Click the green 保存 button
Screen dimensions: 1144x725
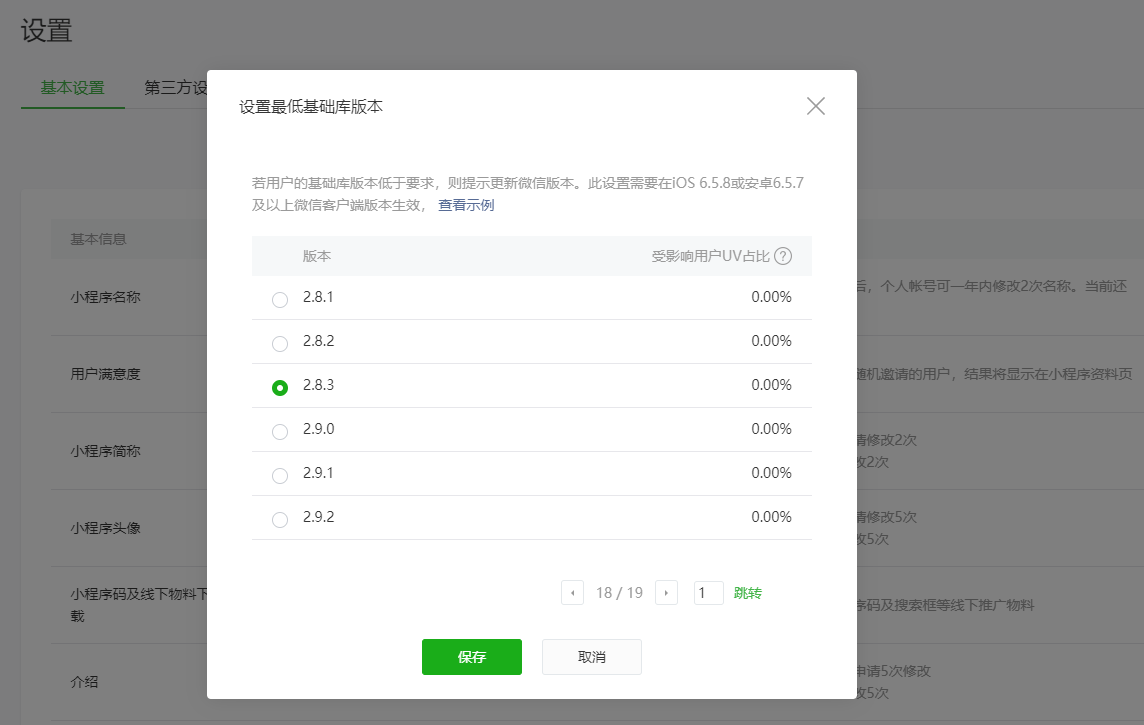click(471, 657)
